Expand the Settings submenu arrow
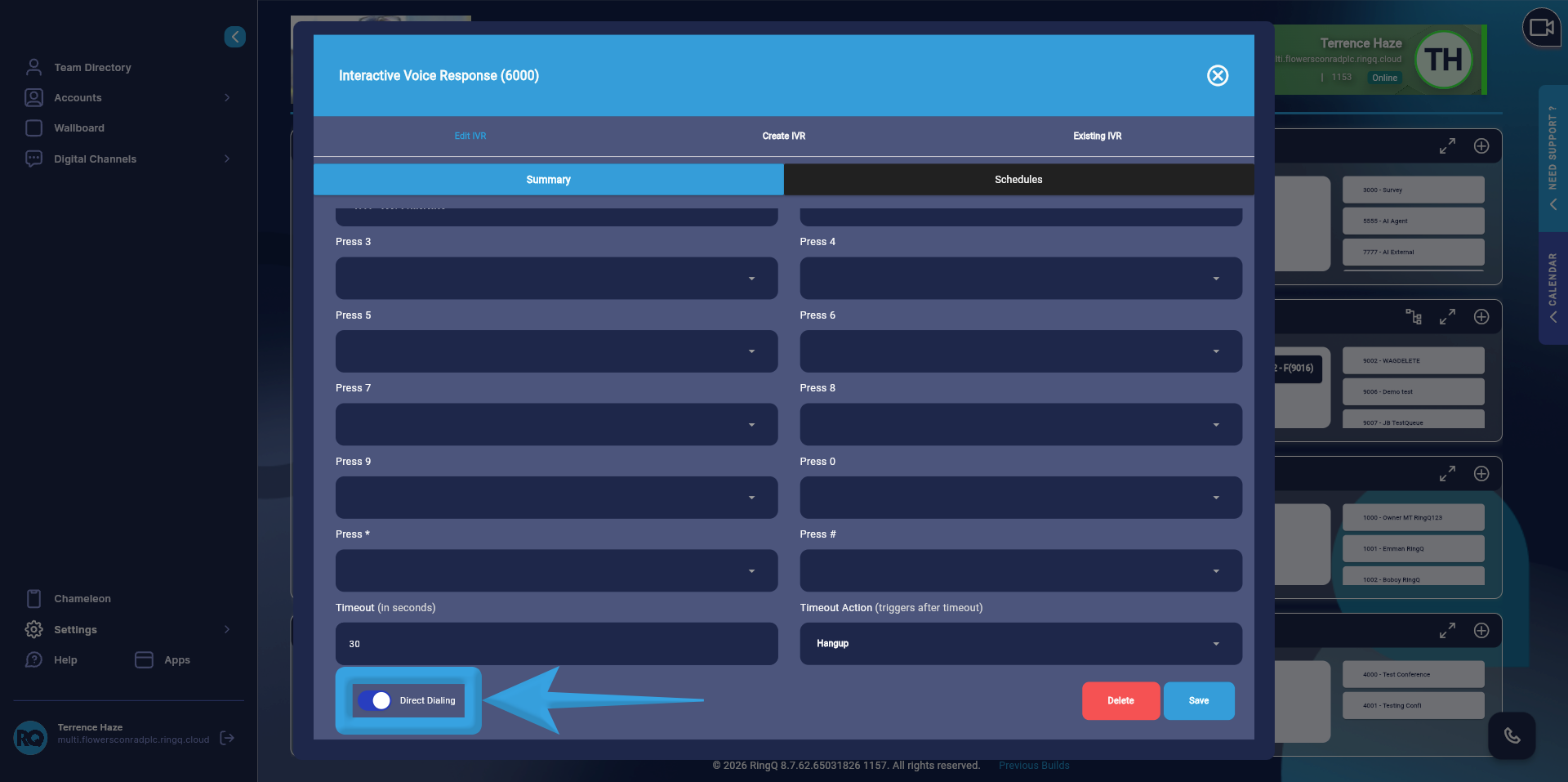The height and width of the screenshot is (782, 1568). [226, 629]
